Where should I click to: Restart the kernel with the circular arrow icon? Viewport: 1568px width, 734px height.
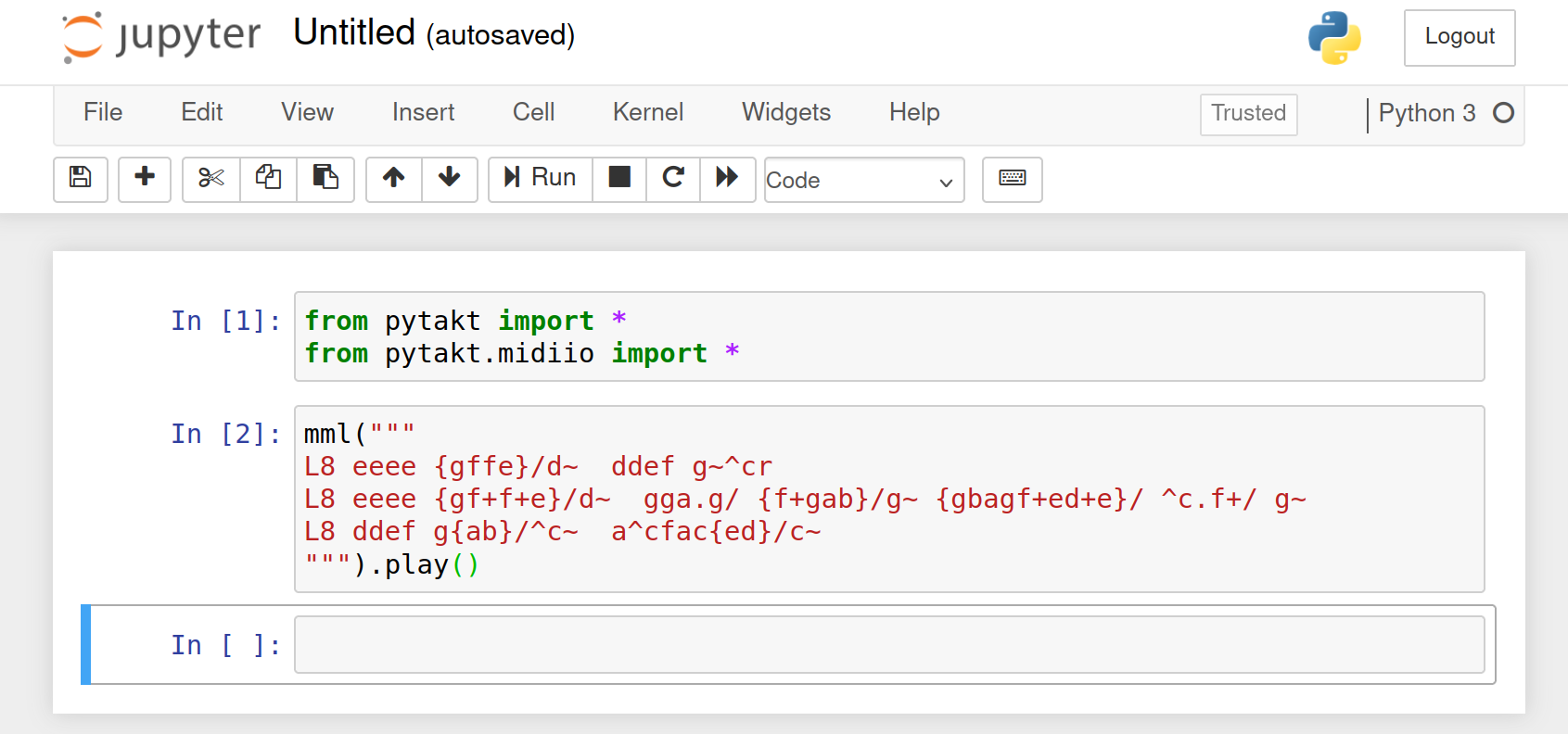click(673, 178)
